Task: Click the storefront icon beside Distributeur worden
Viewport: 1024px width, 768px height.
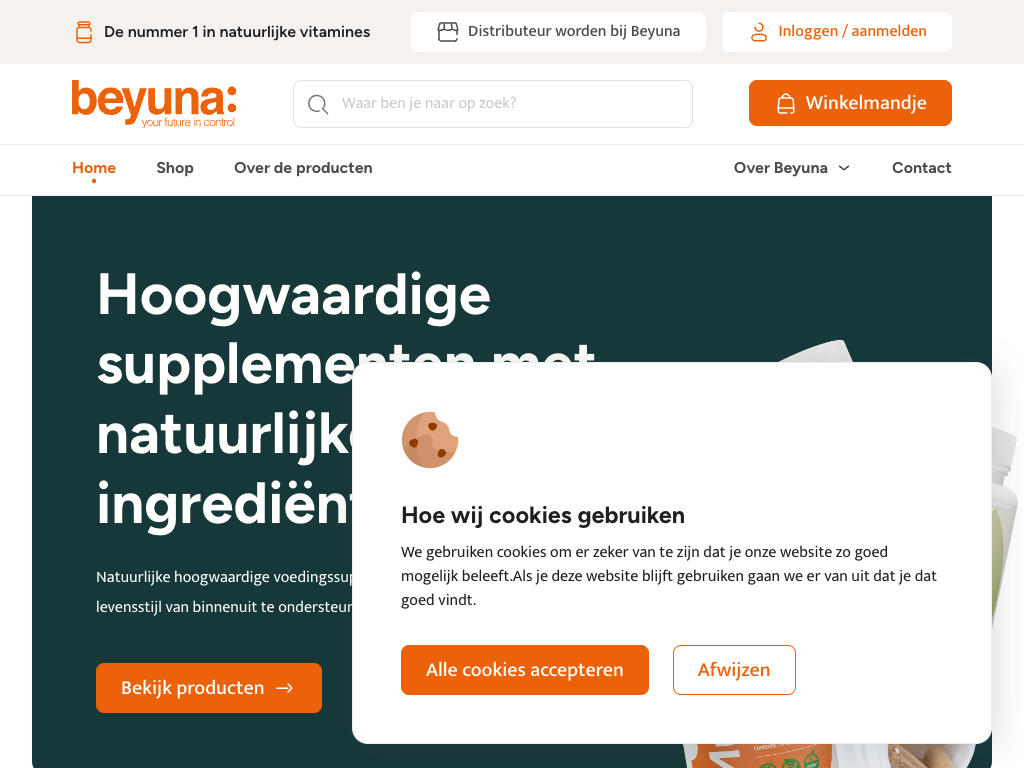Action: tap(447, 31)
